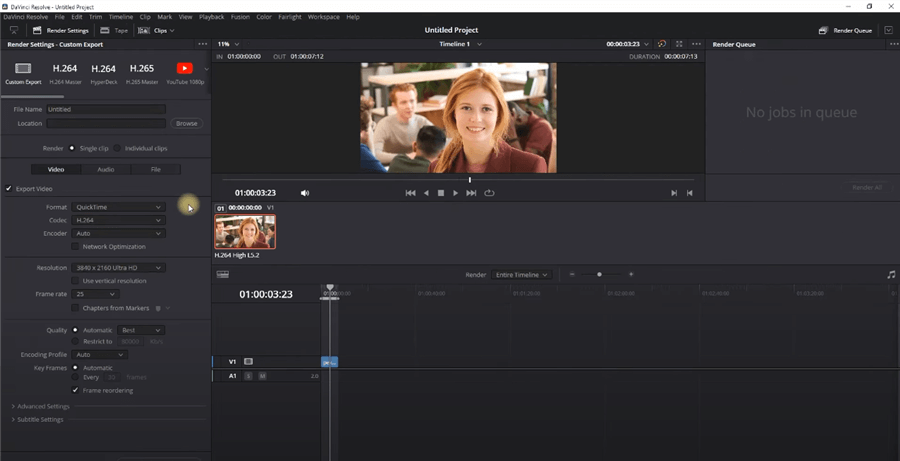Select the Custom Export preset icon
900x461 pixels.
click(x=23, y=68)
